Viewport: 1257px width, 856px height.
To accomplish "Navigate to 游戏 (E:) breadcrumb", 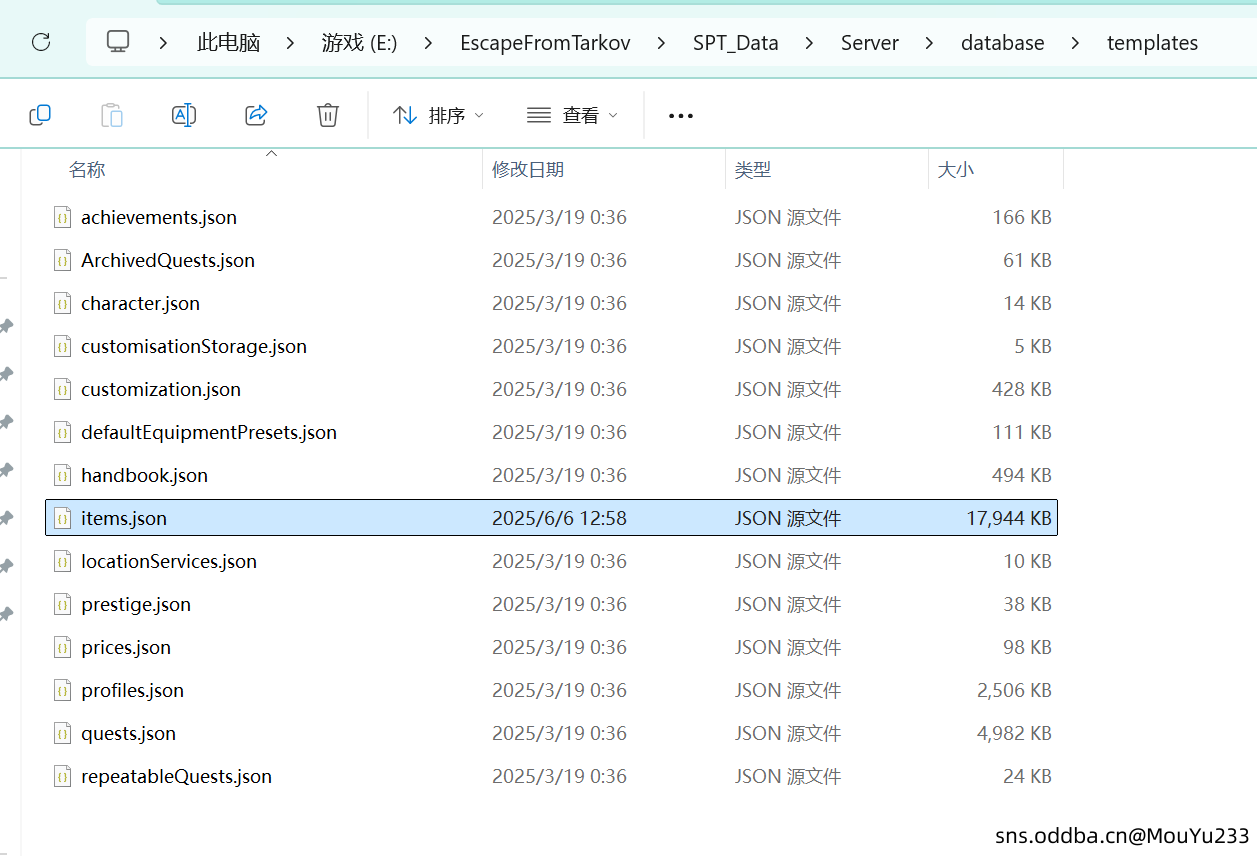I will 359,43.
